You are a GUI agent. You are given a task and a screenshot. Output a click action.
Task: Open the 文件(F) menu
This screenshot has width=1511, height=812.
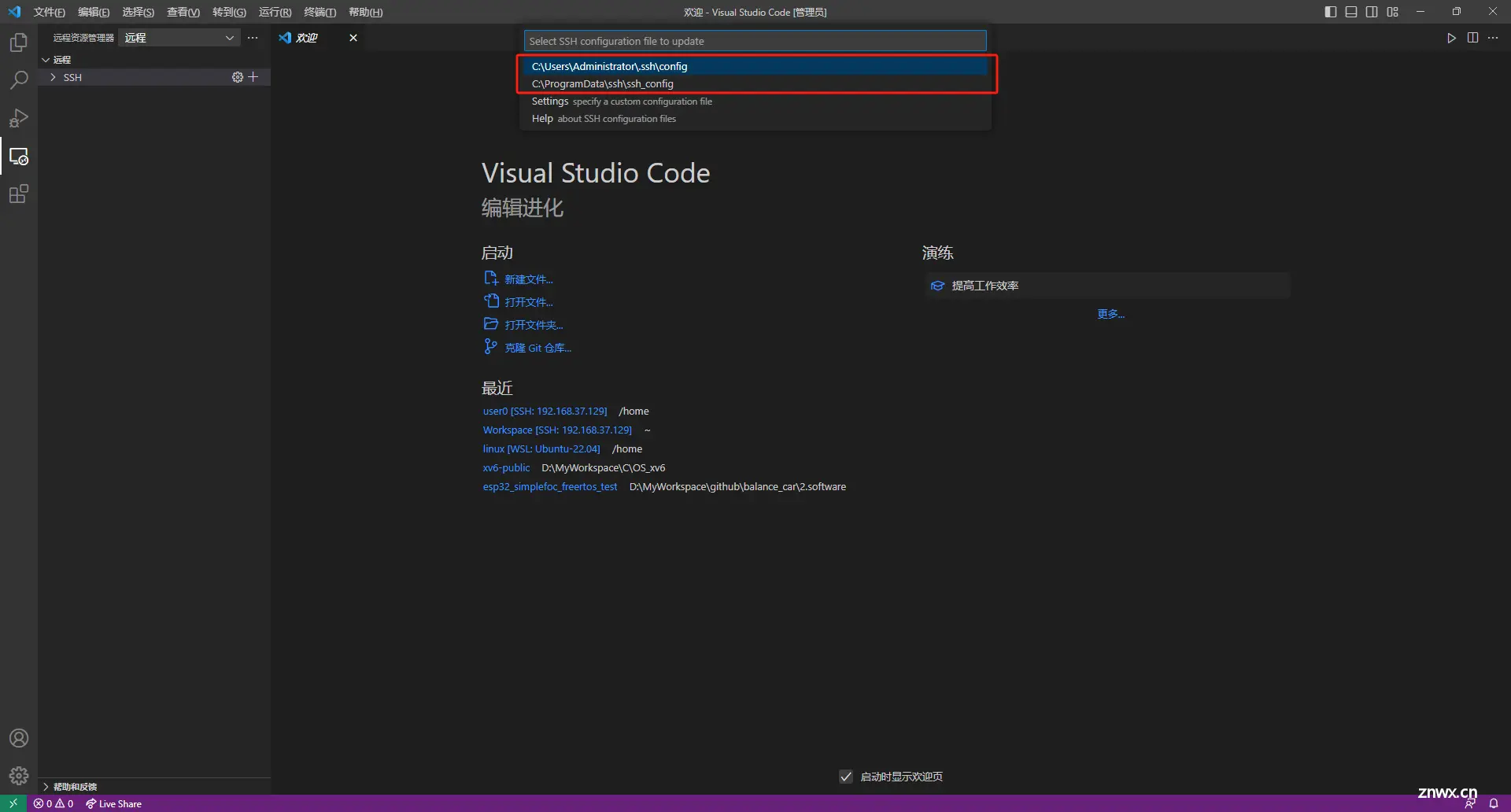49,12
